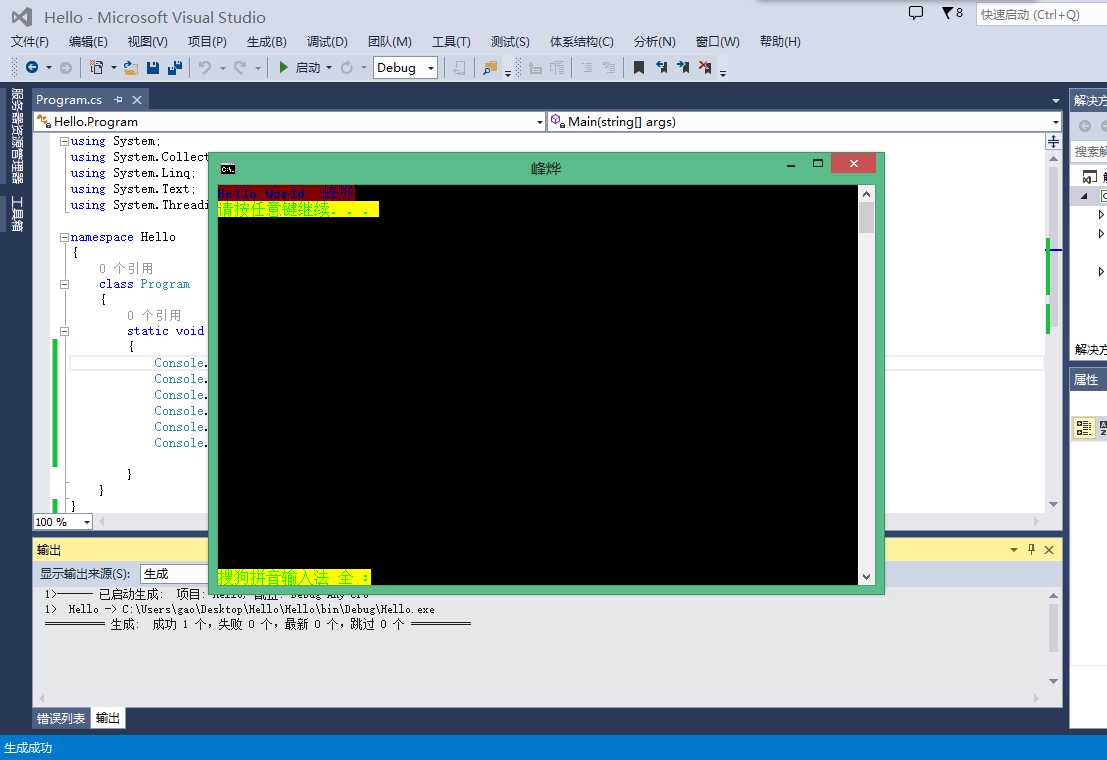The width and height of the screenshot is (1107, 760).
Task: Open the Start button dropdown arrow
Action: [329, 68]
